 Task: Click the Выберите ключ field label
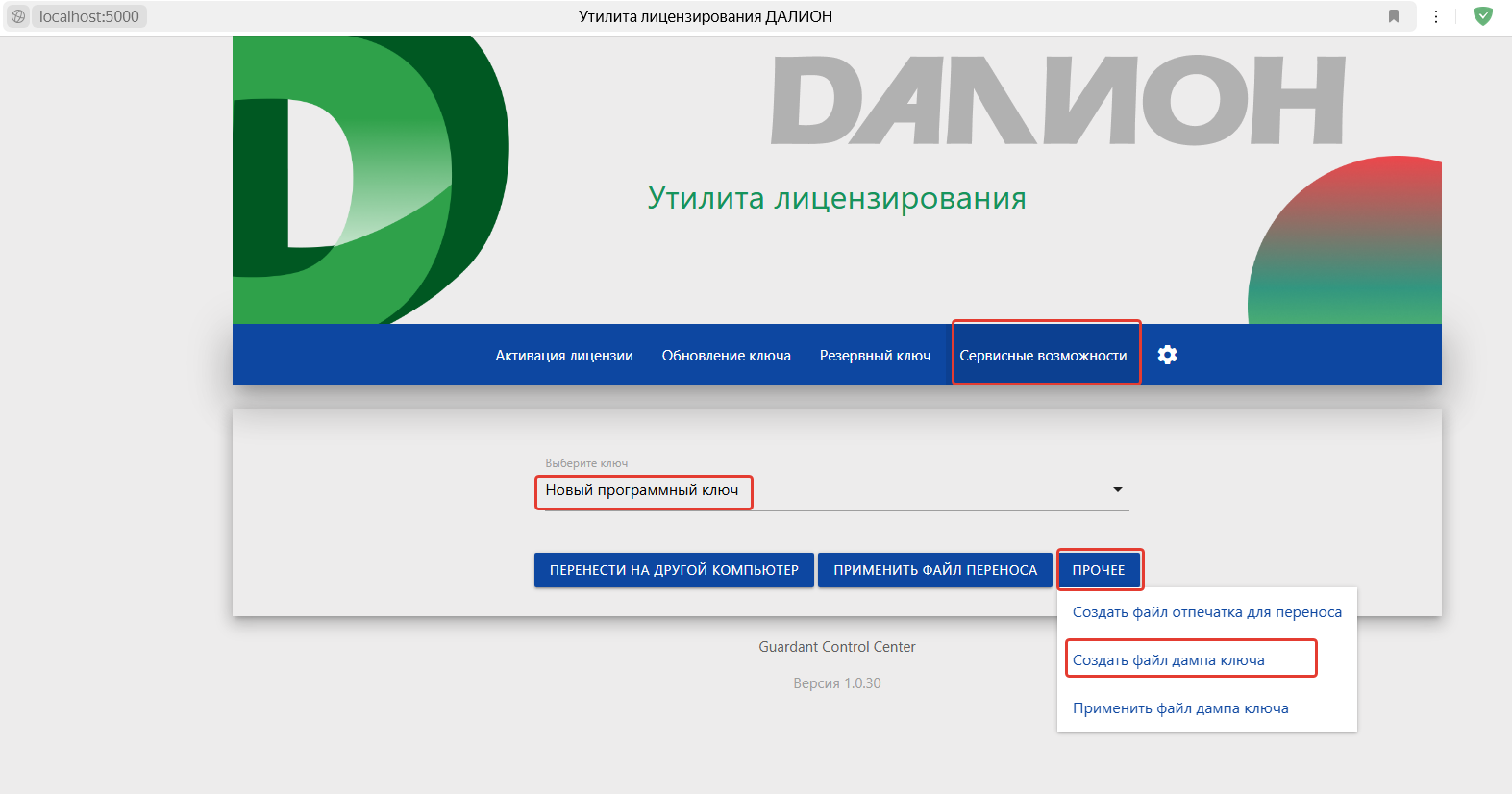(x=586, y=463)
